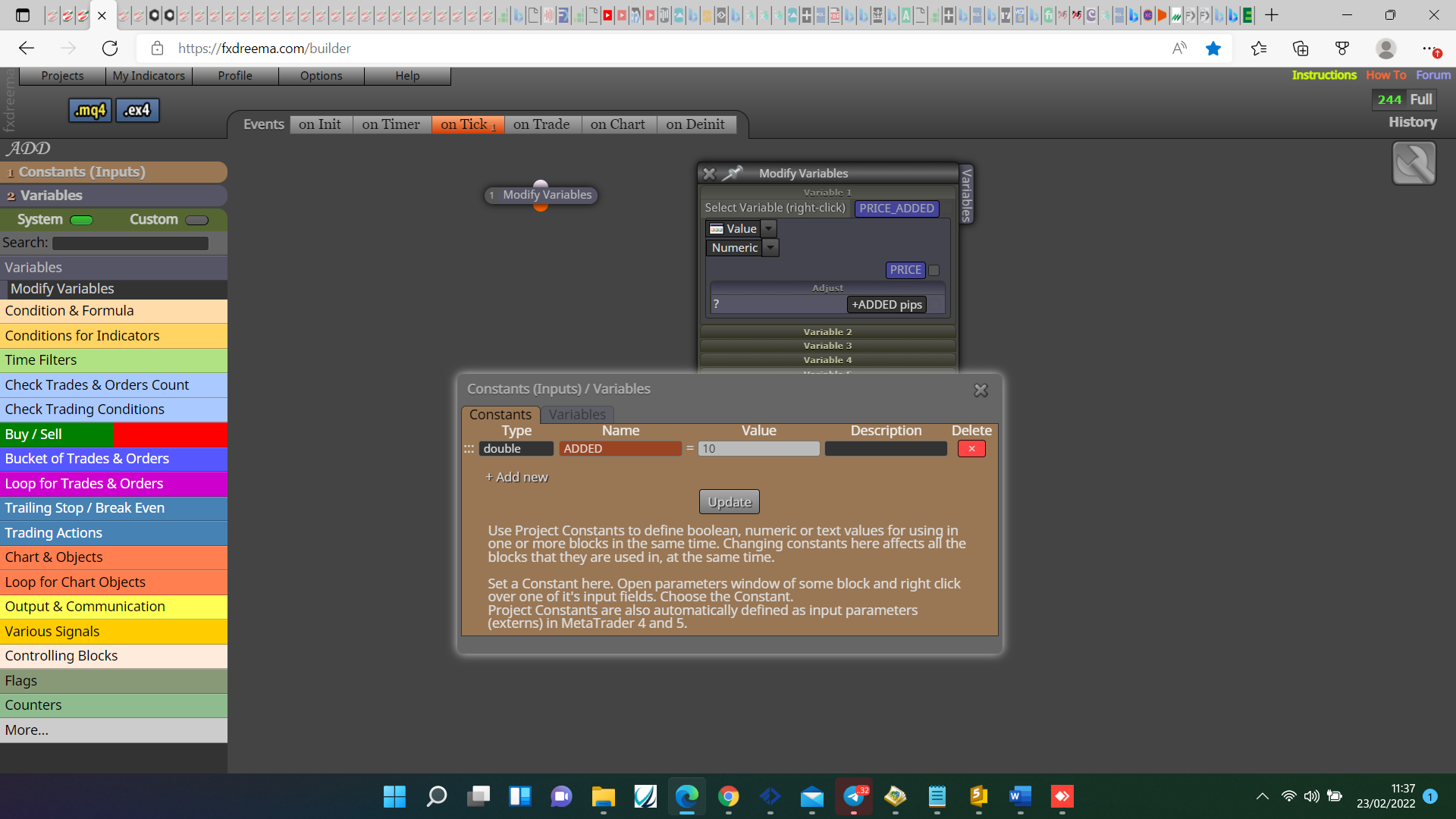Edit the ADDED constant name field
1456x819 pixels.
pos(620,449)
